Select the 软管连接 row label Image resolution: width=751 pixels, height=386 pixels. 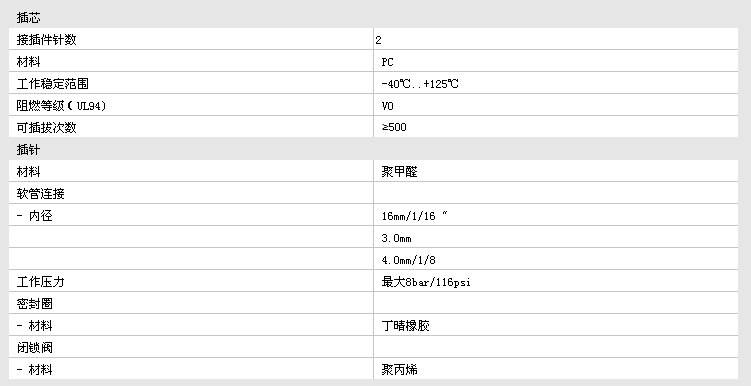40,194
